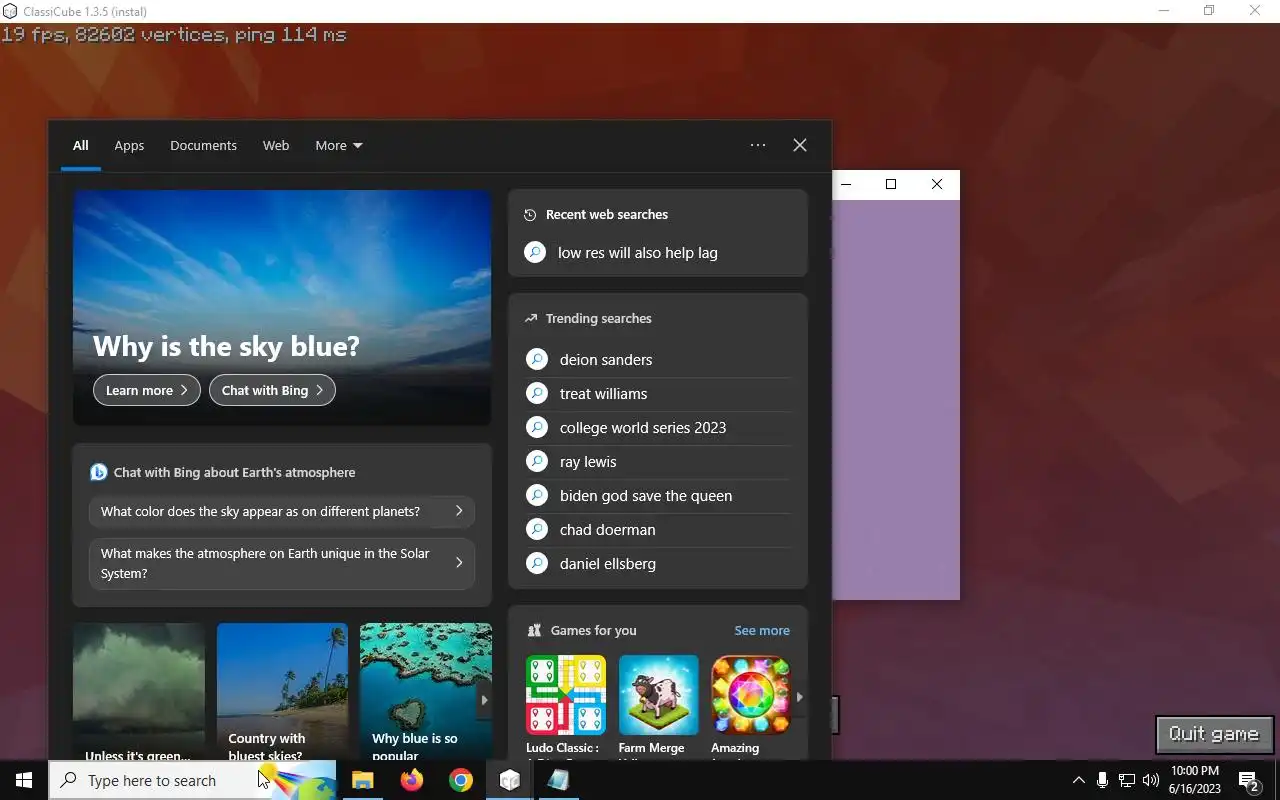The height and width of the screenshot is (800, 1280).
Task: Show next image card with the carousel arrow
Action: coord(484,700)
